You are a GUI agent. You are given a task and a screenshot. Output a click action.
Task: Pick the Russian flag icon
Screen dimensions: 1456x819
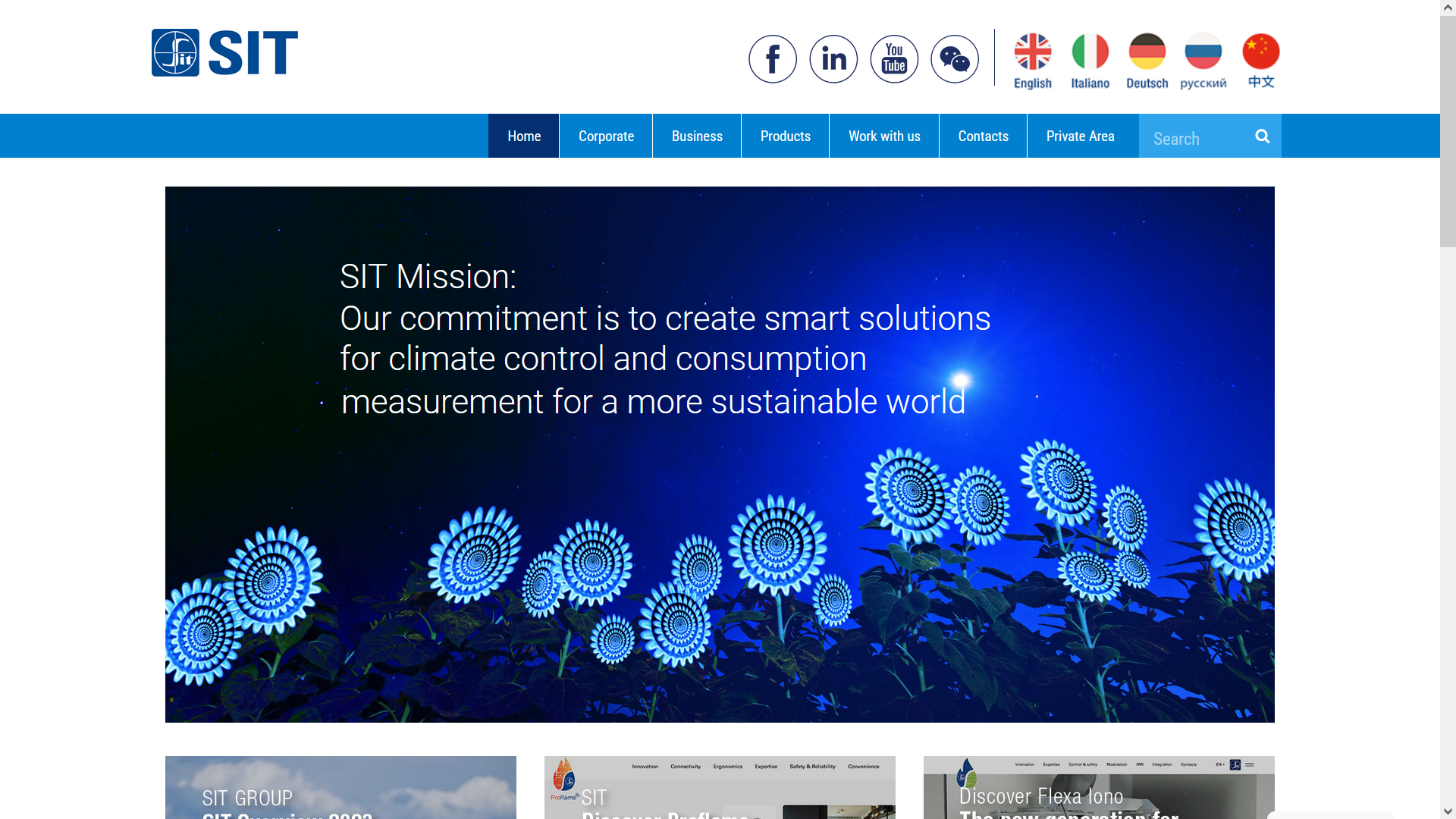tap(1203, 52)
